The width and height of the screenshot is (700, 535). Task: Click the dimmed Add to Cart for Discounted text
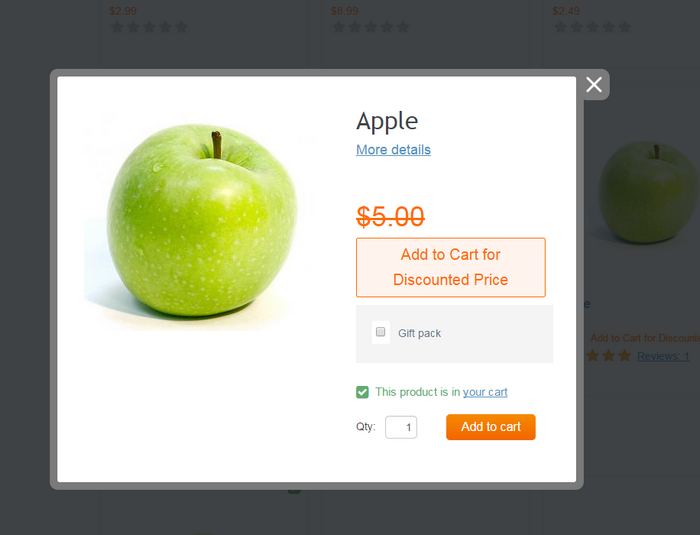(x=645, y=338)
